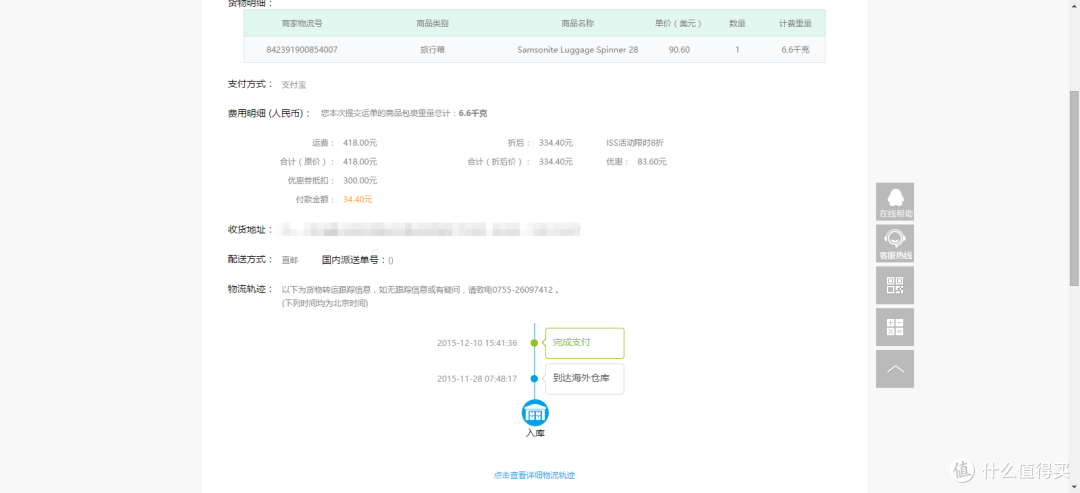Viewport: 1080px width, 493px height.
Task: Select logistics number 842391900854007
Action: click(302, 50)
